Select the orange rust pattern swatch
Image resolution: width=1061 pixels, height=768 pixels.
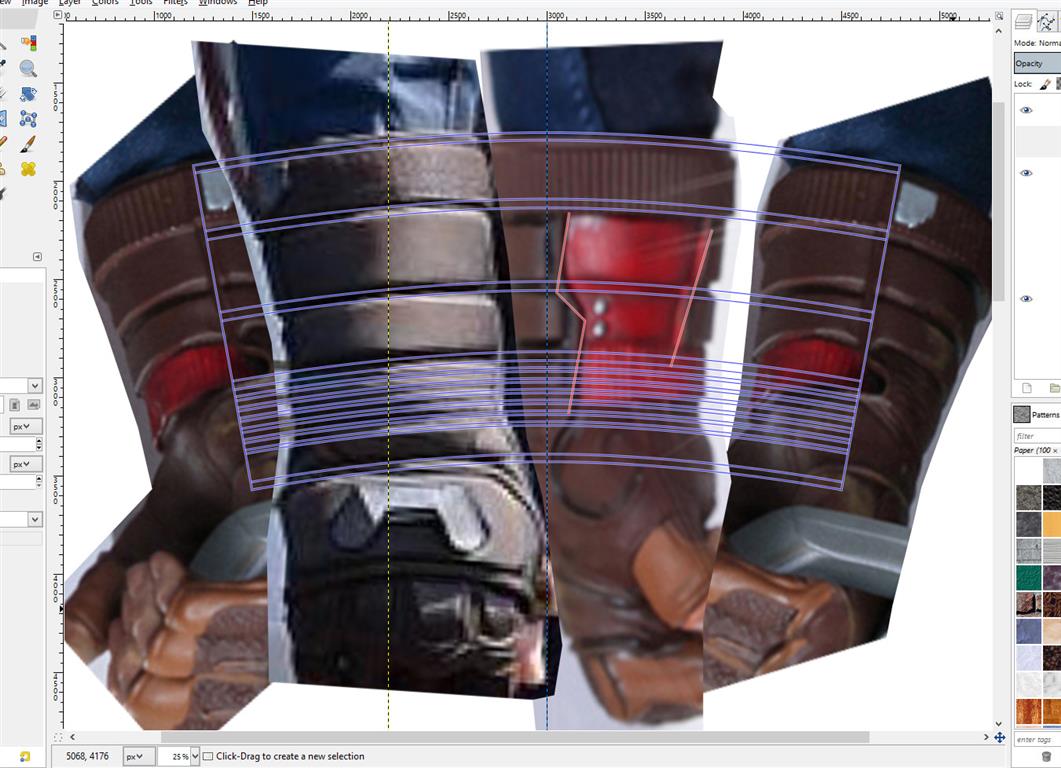pos(1029,713)
